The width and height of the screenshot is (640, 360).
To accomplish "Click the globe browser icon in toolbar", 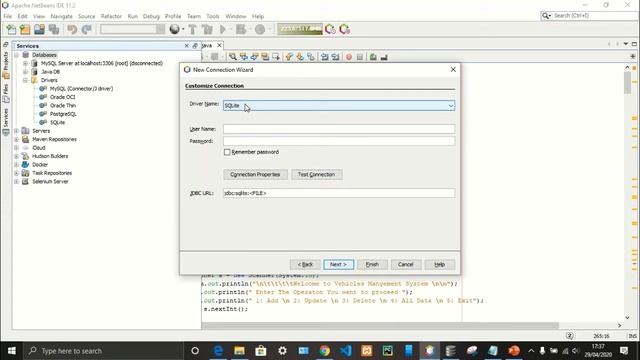I will (175, 29).
